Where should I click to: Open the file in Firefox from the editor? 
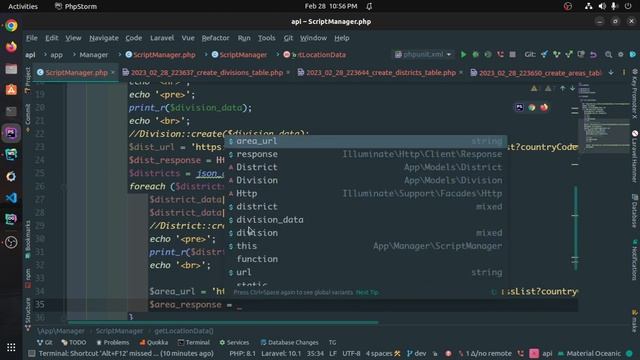click(x=544, y=107)
